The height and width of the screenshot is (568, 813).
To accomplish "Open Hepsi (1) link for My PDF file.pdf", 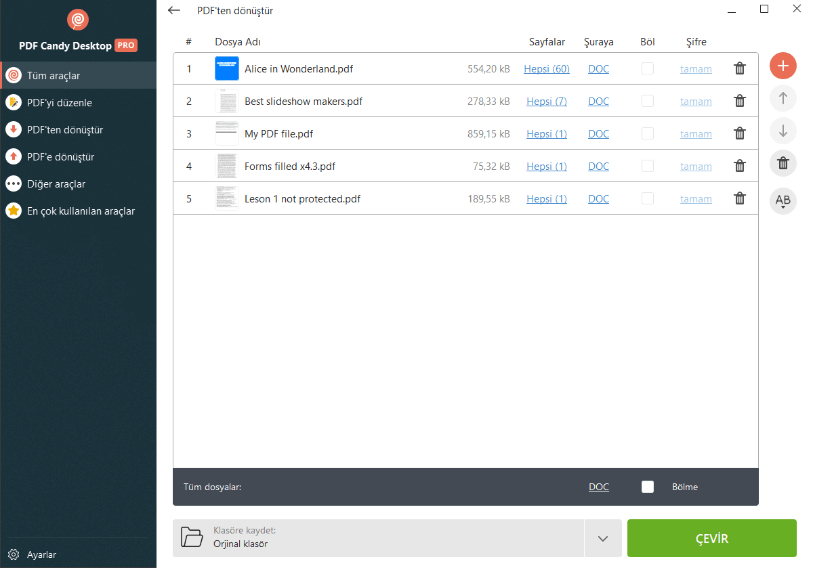I will [546, 134].
